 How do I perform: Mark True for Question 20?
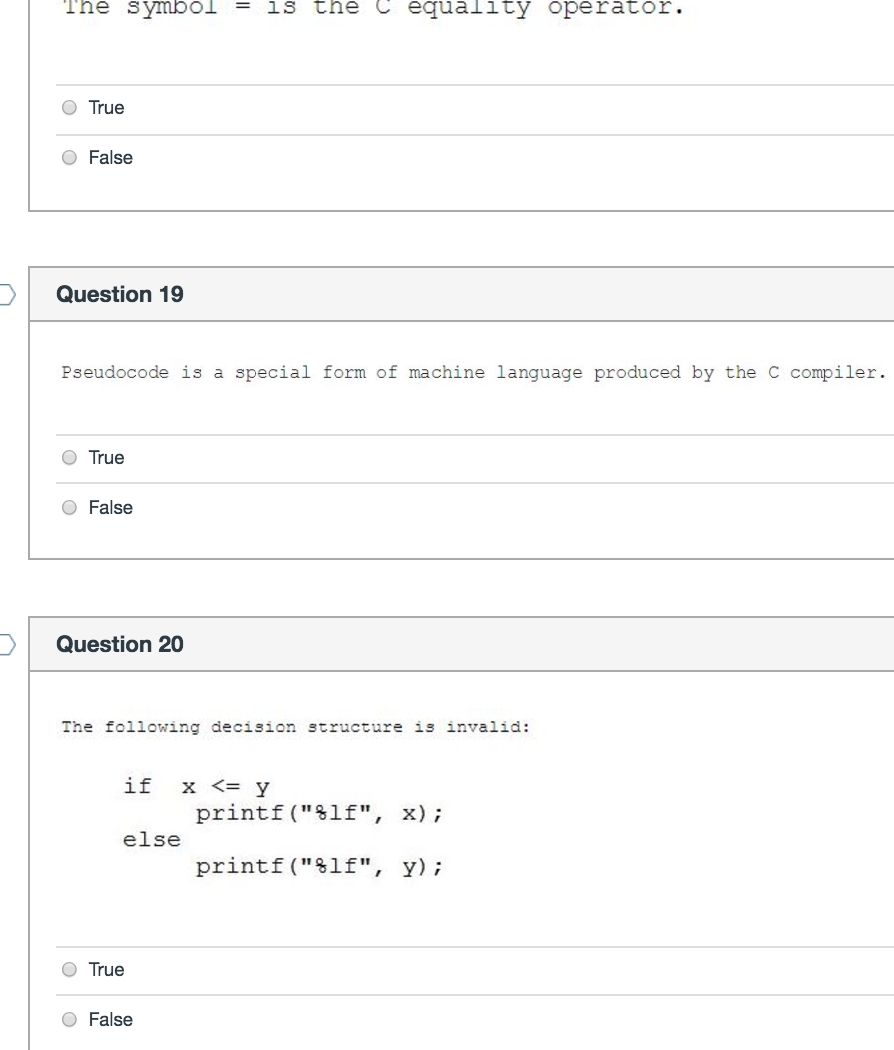coord(69,970)
